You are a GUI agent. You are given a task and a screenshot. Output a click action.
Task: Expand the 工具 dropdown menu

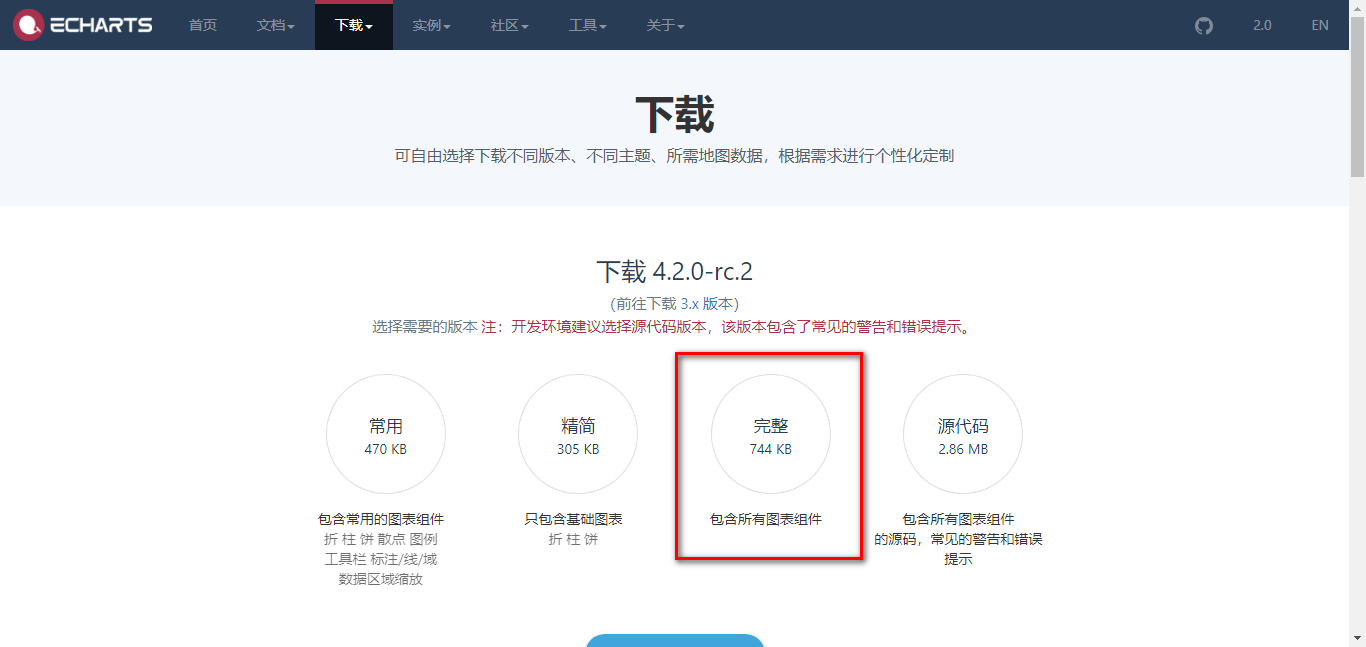[588, 25]
